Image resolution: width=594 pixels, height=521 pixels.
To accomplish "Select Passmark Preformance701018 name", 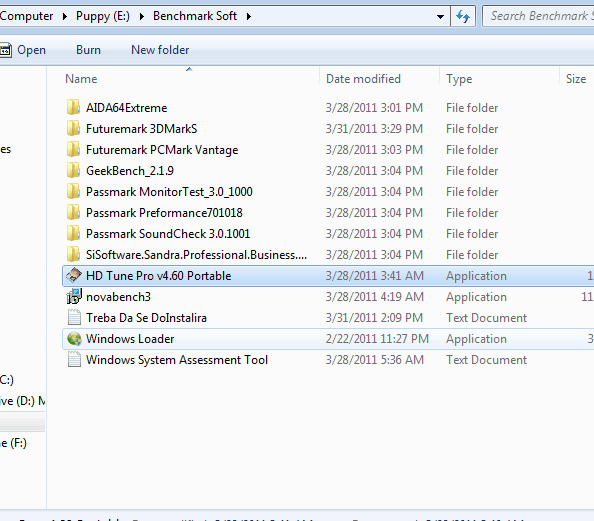I will coord(164,213).
